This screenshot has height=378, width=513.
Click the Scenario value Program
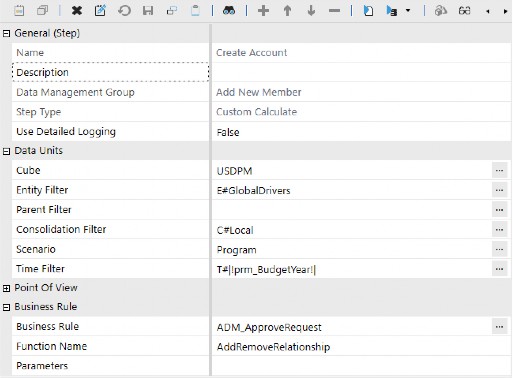pyautogui.click(x=237, y=250)
